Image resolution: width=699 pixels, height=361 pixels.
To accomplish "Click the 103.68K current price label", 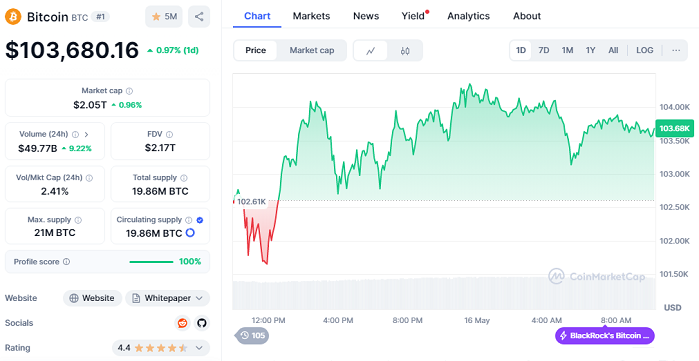I will pyautogui.click(x=674, y=128).
